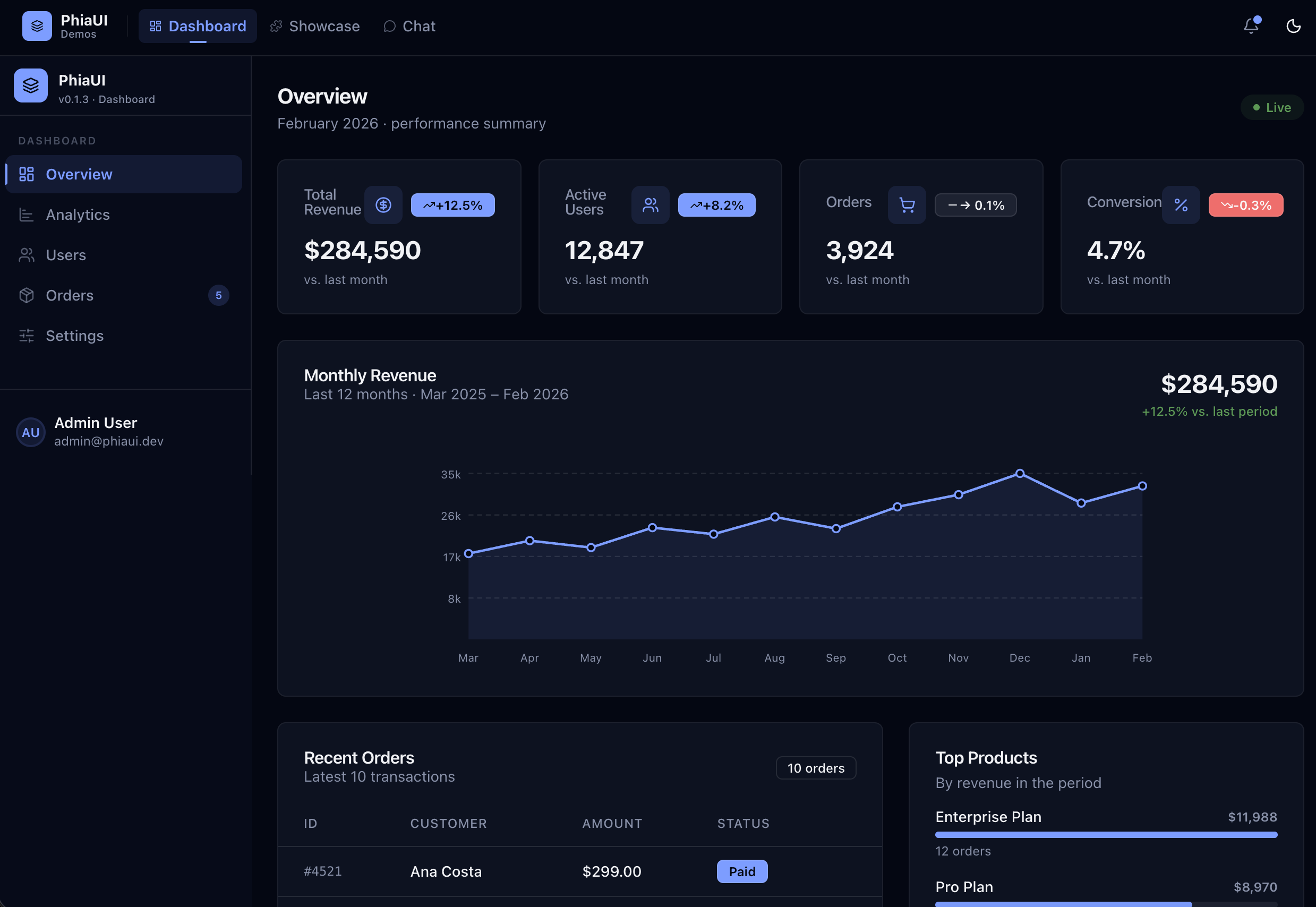Click the shopping cart icon on Orders card
1316x907 pixels.
click(907, 204)
